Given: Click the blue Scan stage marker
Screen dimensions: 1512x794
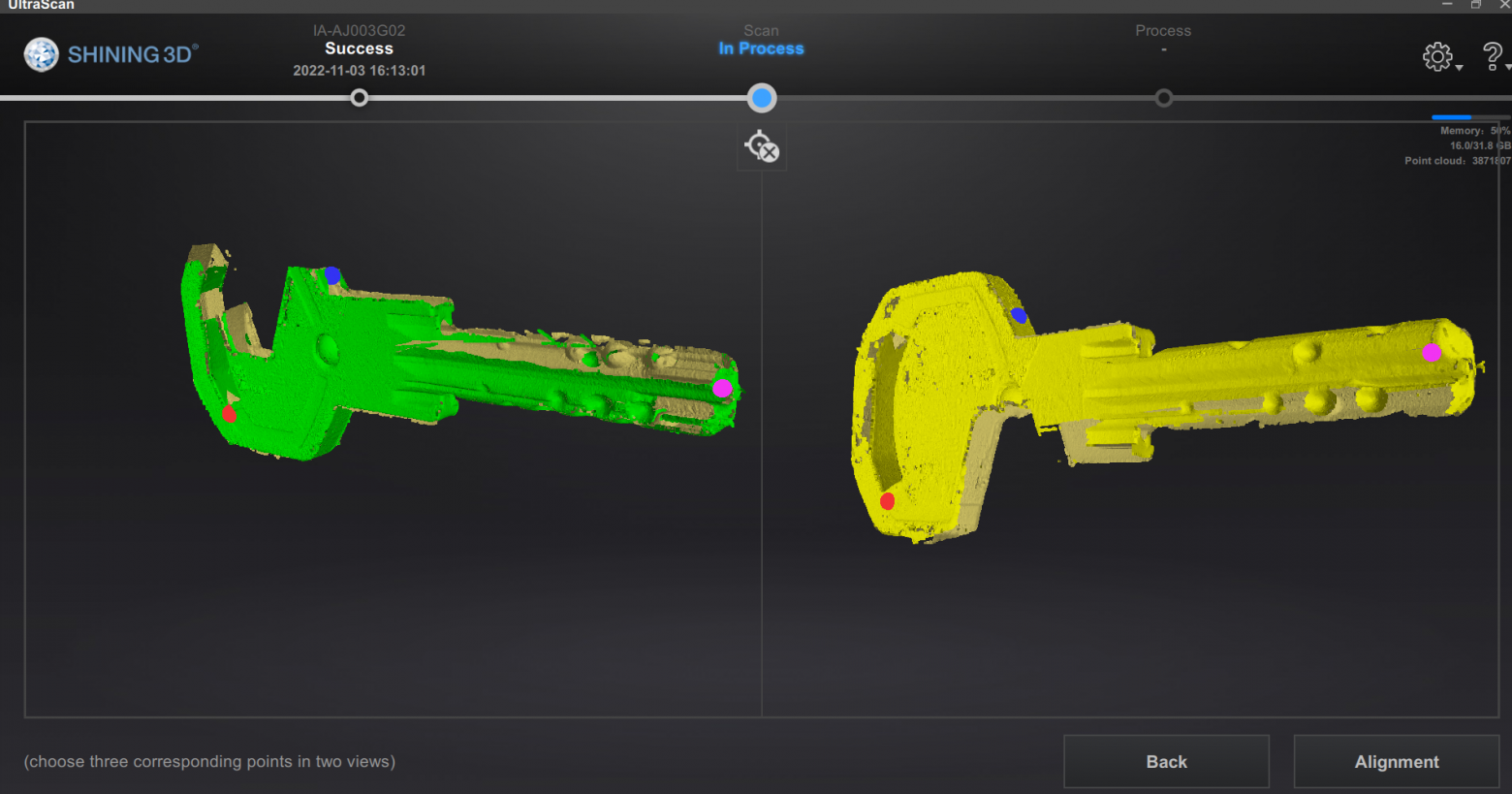Looking at the screenshot, I should point(762,98).
